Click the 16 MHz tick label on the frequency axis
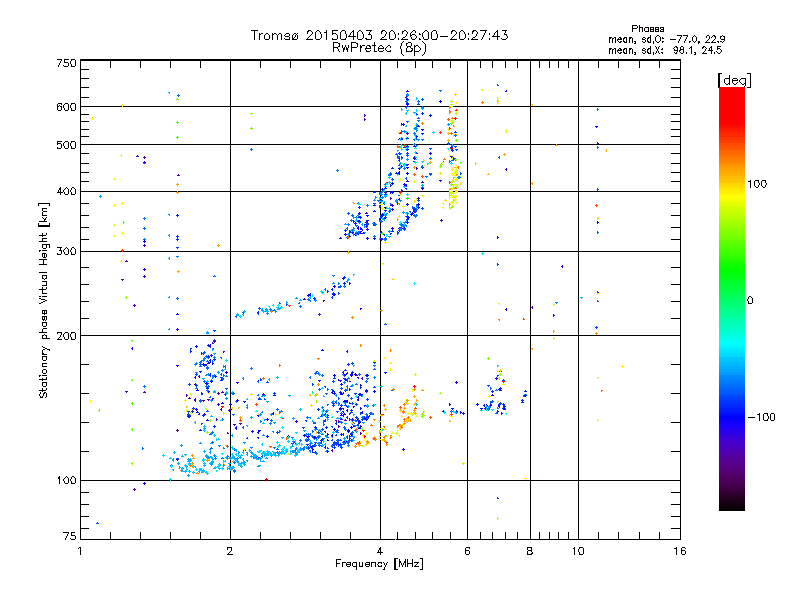800x600 pixels. [680, 551]
